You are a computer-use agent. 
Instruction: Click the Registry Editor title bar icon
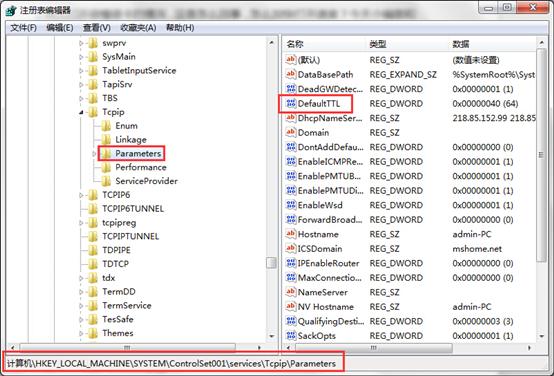(x=11, y=11)
